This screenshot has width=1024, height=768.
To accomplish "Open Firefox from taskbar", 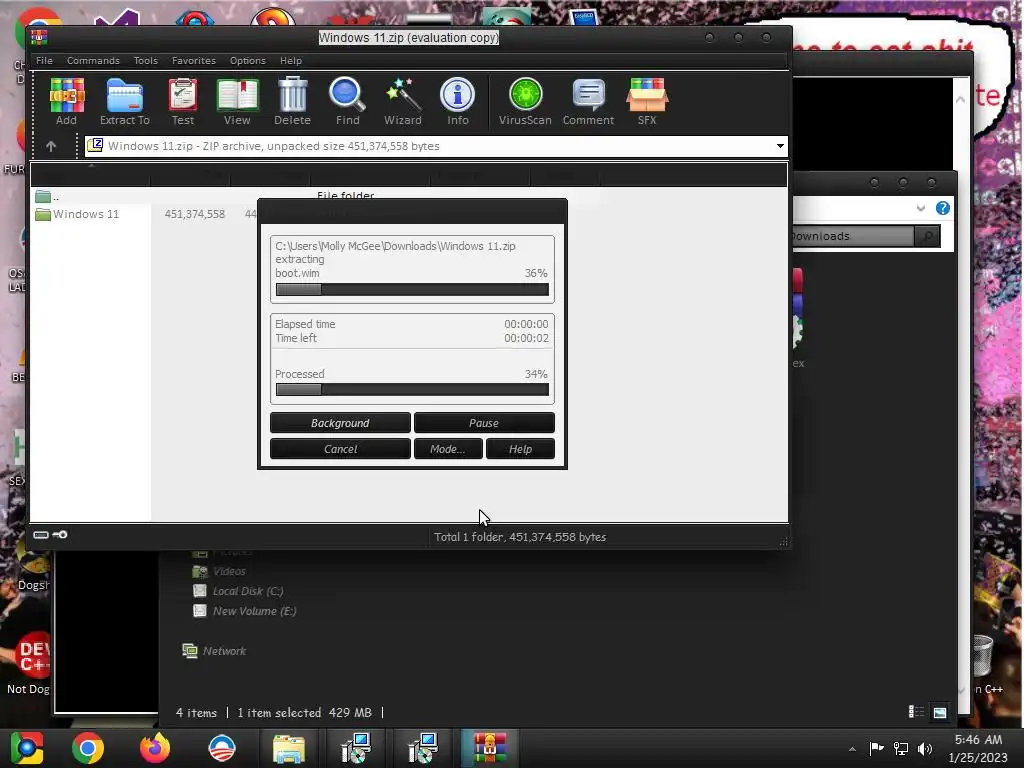I will tap(155, 748).
